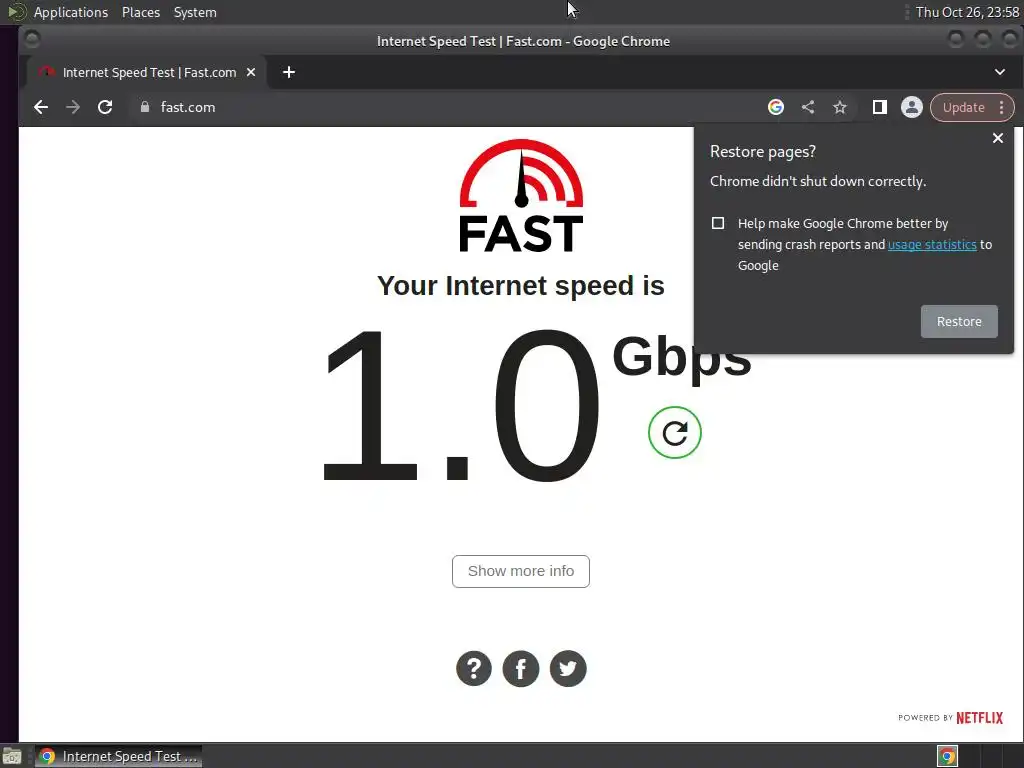The image size is (1024, 768).
Task: Rerun the speed test with the refresh circle
Action: (675, 432)
